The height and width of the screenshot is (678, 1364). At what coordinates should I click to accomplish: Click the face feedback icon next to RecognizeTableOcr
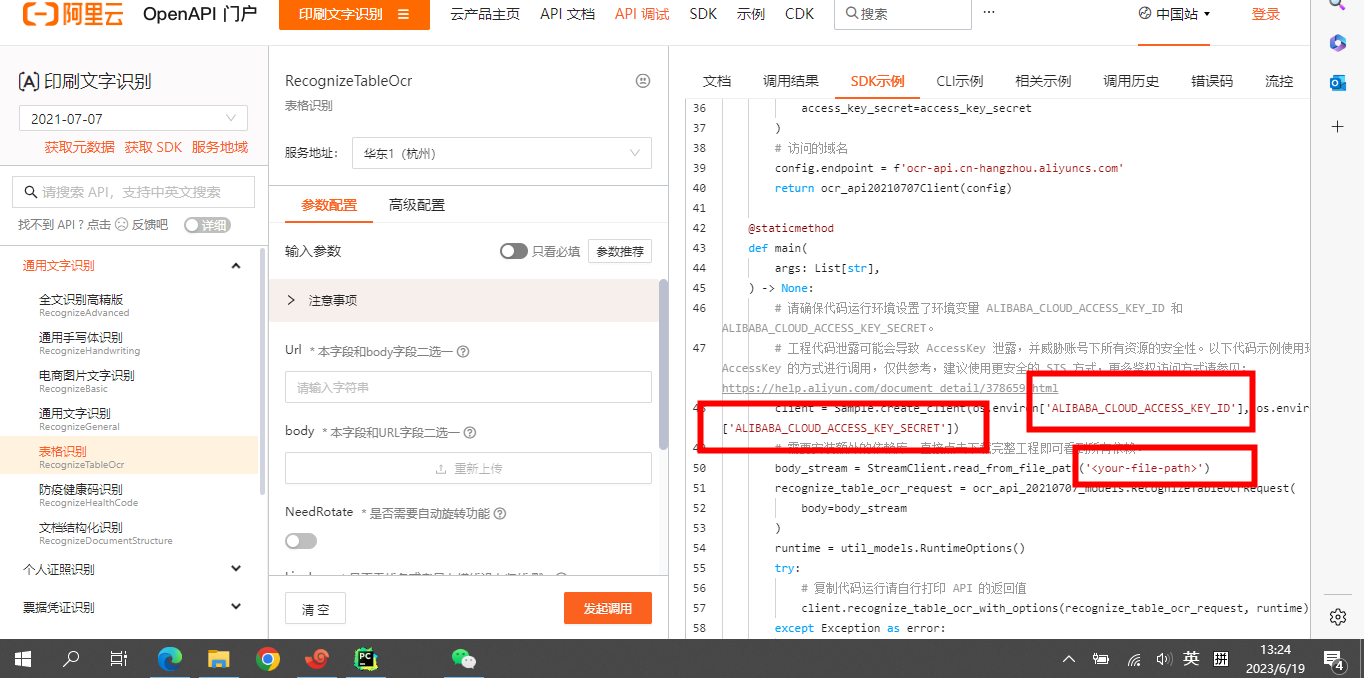643,81
